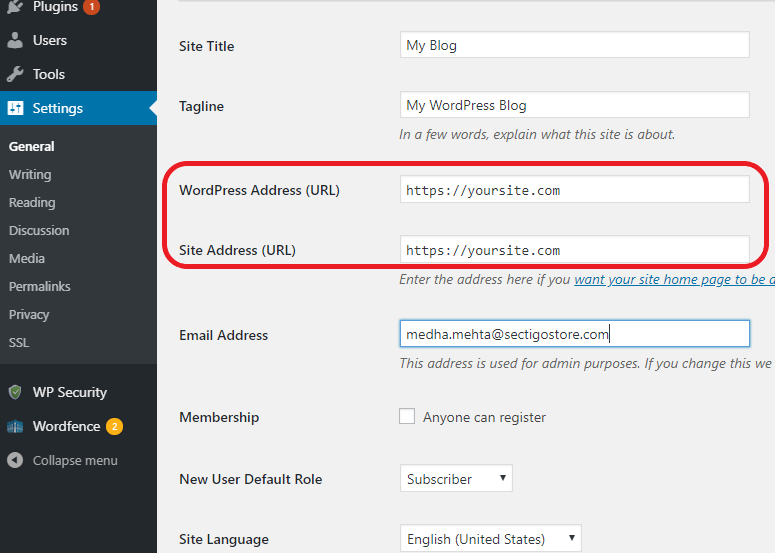Click the Plugins update count badge
This screenshot has width=775, height=553.
(x=91, y=7)
